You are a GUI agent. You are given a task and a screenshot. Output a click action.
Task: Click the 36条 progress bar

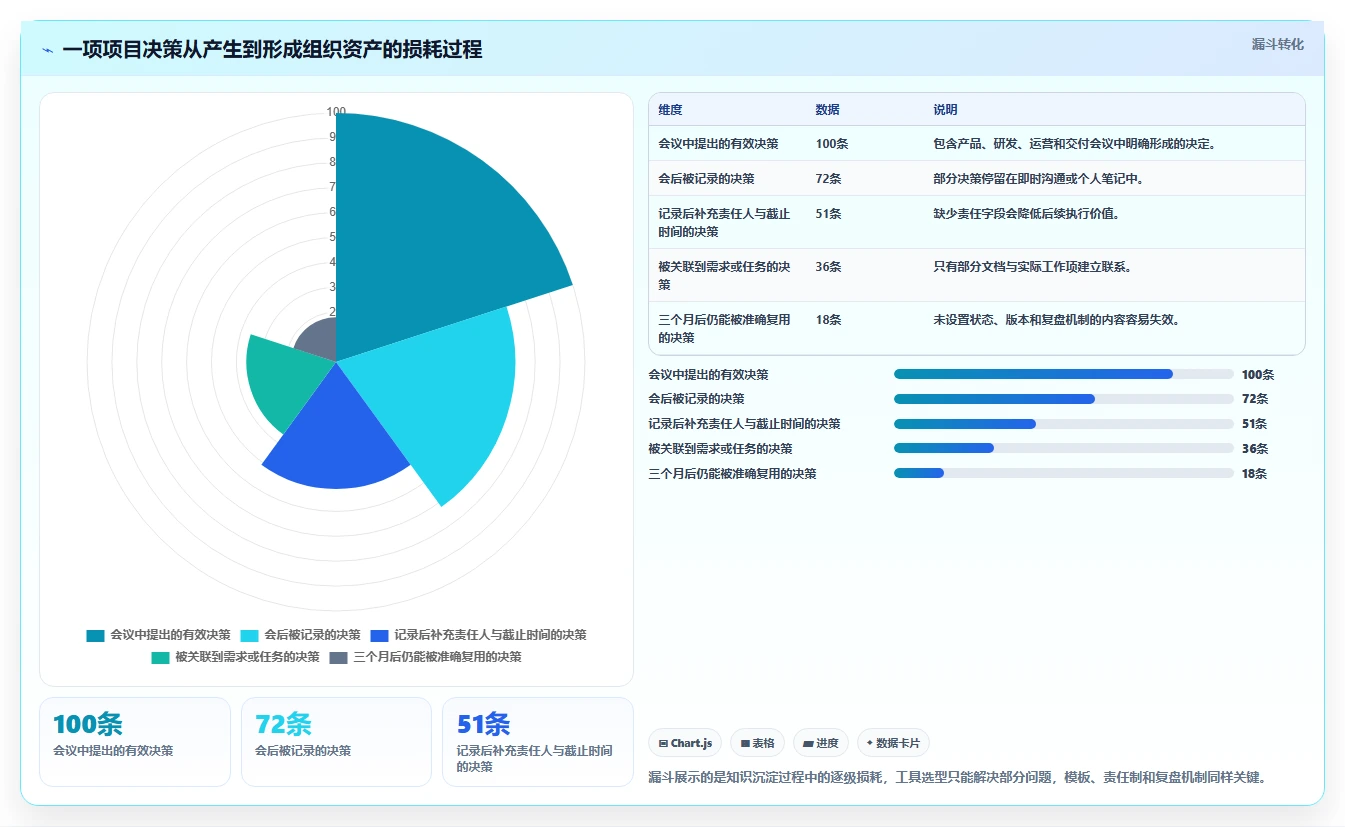coord(1063,448)
